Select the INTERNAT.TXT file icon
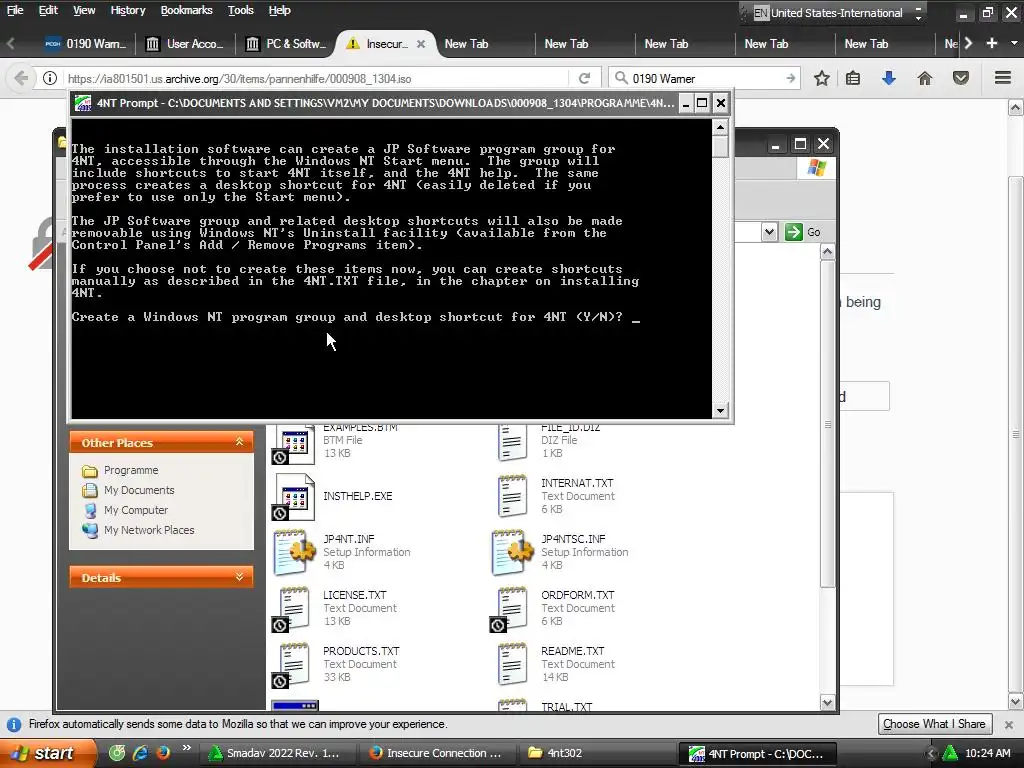The image size is (1024, 768). click(x=512, y=496)
